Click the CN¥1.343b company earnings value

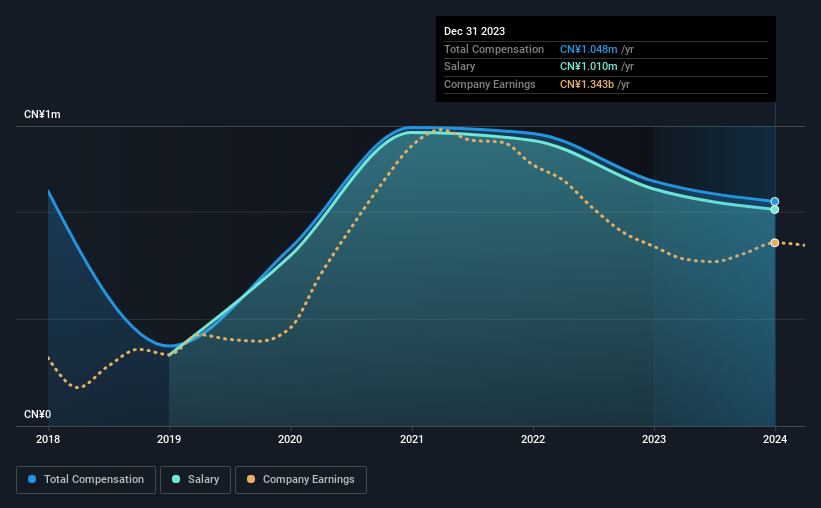[586, 84]
